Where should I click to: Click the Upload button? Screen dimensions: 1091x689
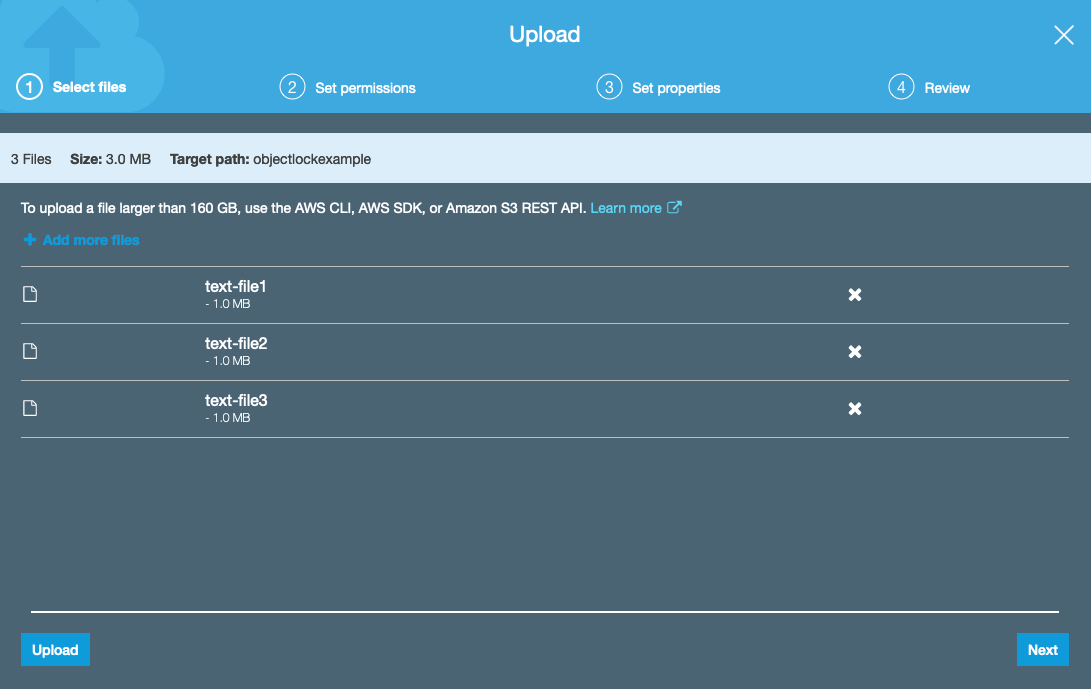[x=55, y=649]
